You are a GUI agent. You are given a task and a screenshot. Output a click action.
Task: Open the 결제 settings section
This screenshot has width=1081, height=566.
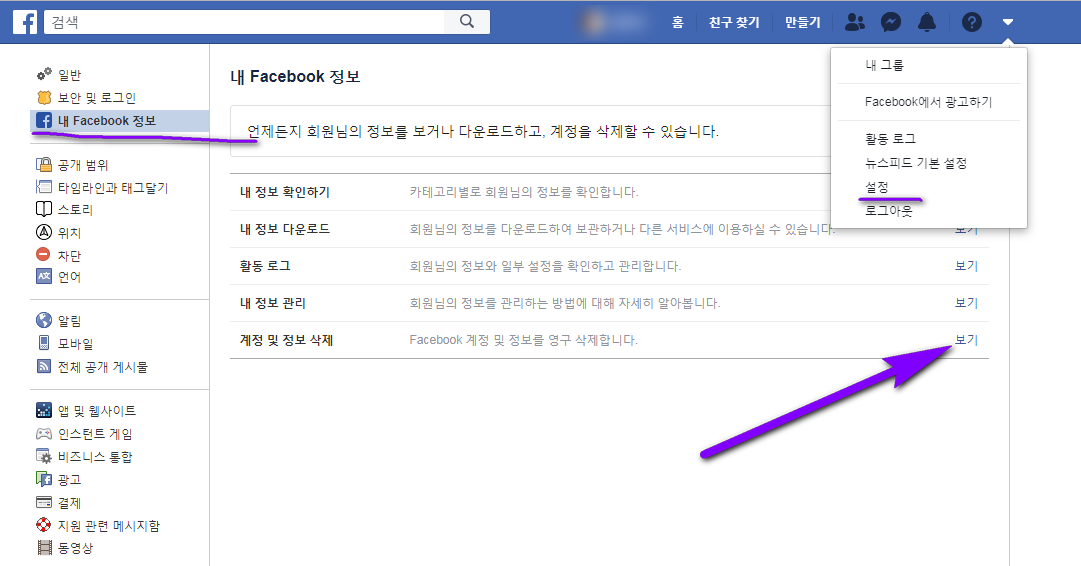[x=70, y=503]
